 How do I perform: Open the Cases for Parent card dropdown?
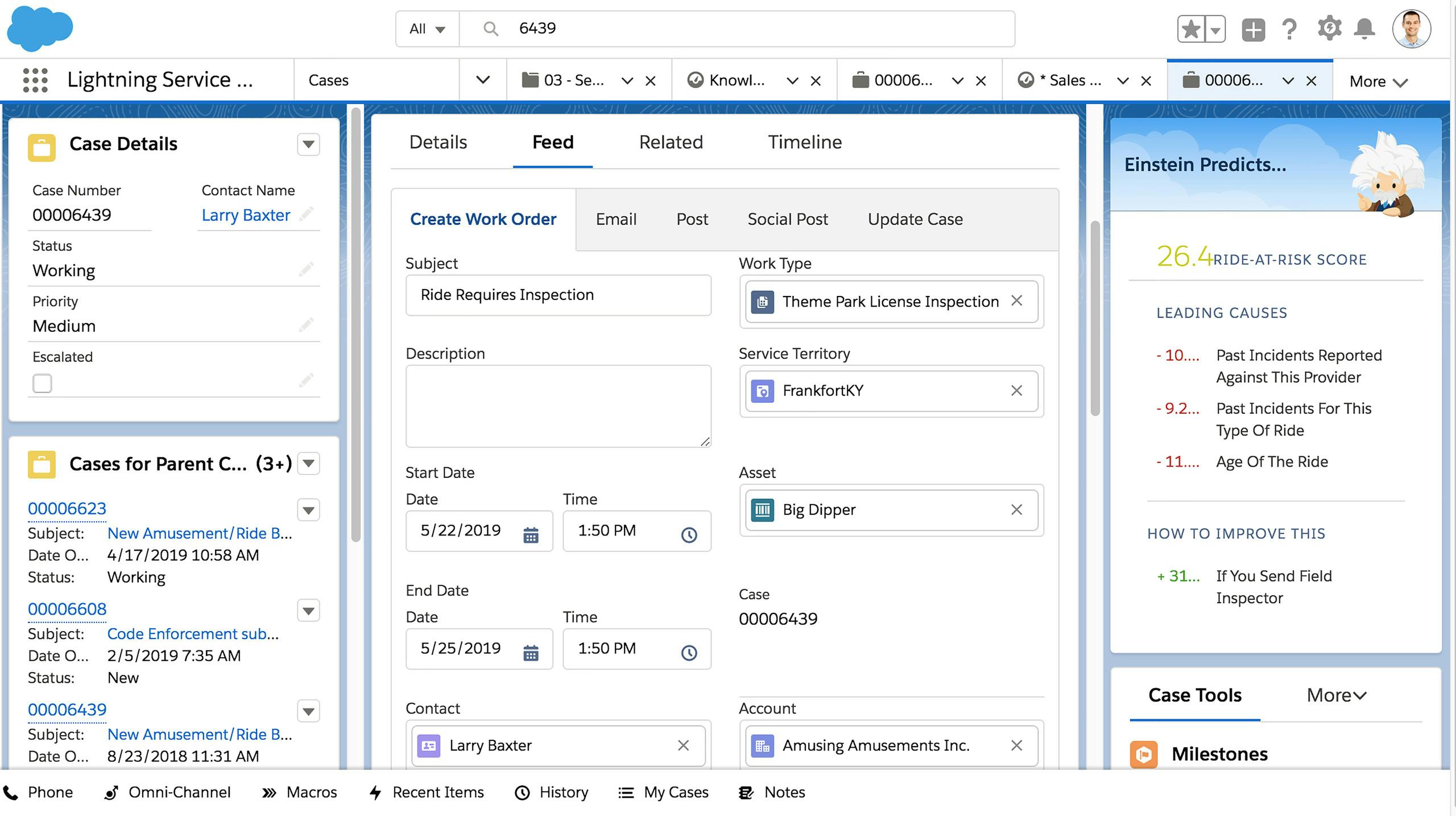coord(308,463)
